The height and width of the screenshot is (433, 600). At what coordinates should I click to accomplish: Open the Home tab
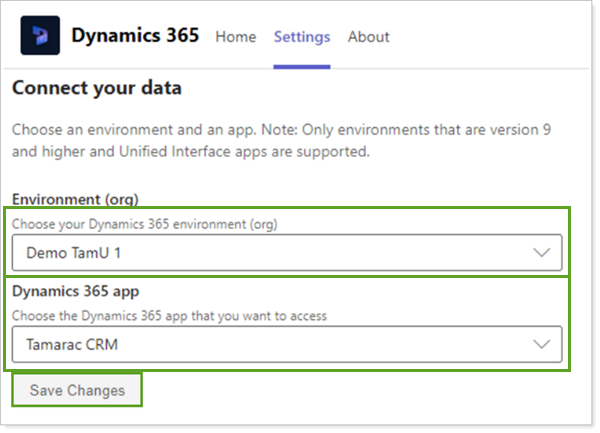[236, 37]
